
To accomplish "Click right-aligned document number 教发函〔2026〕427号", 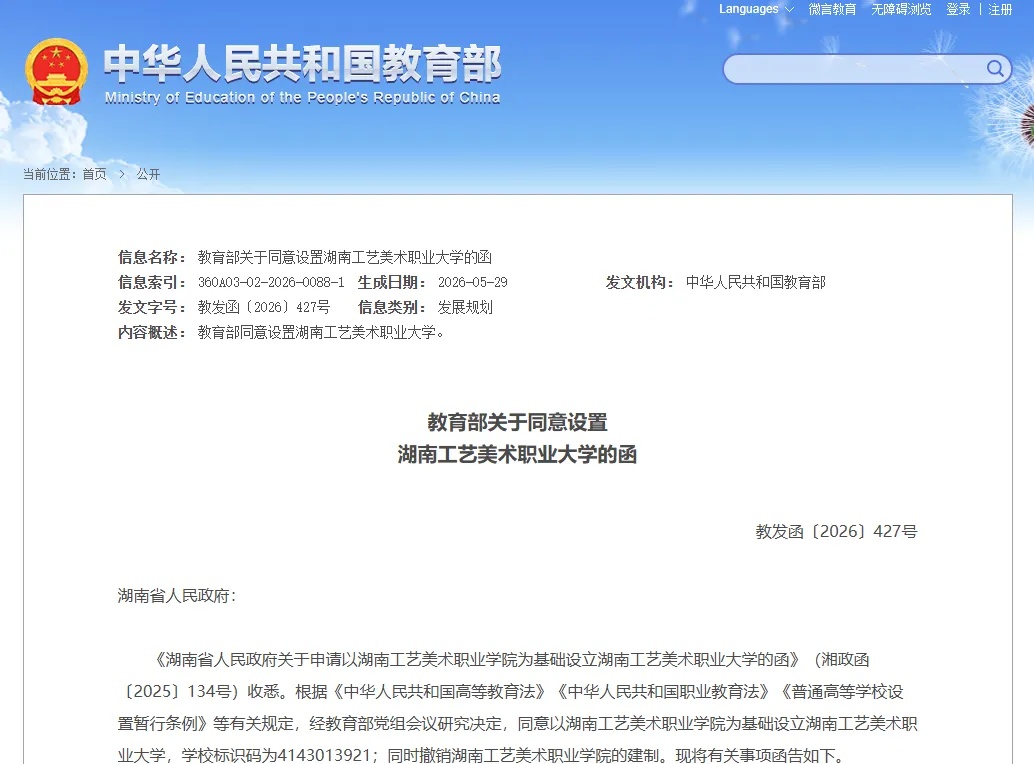I will [x=836, y=531].
